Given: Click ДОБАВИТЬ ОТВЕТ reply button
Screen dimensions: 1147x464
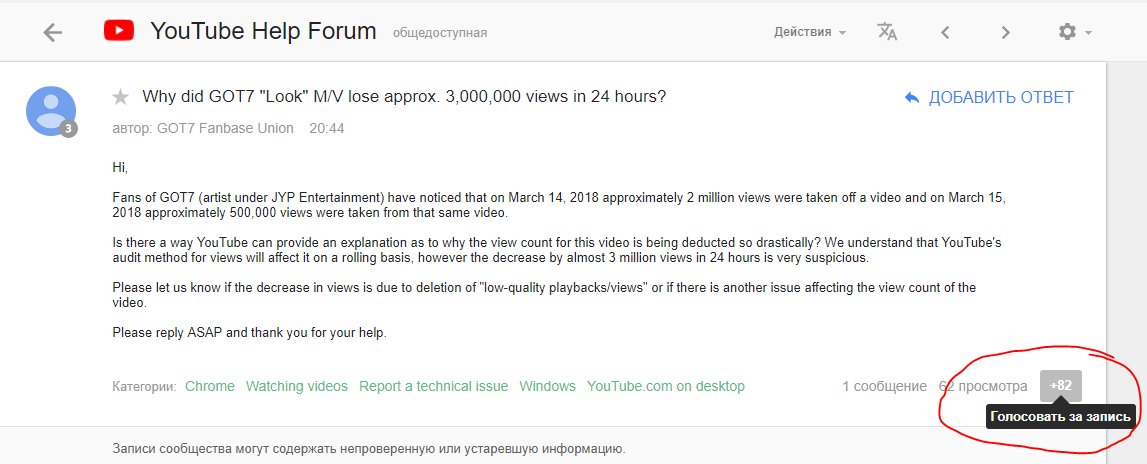Looking at the screenshot, I should (x=989, y=97).
